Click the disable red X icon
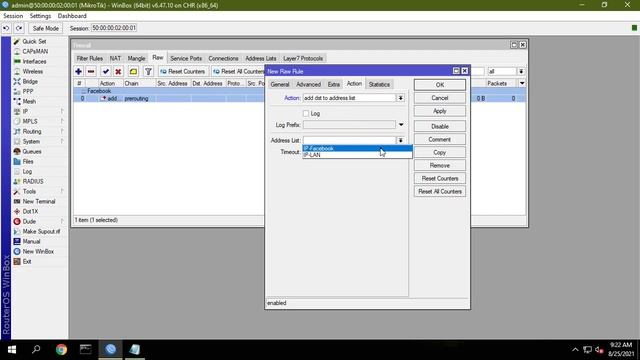The image size is (640, 360). [118, 71]
